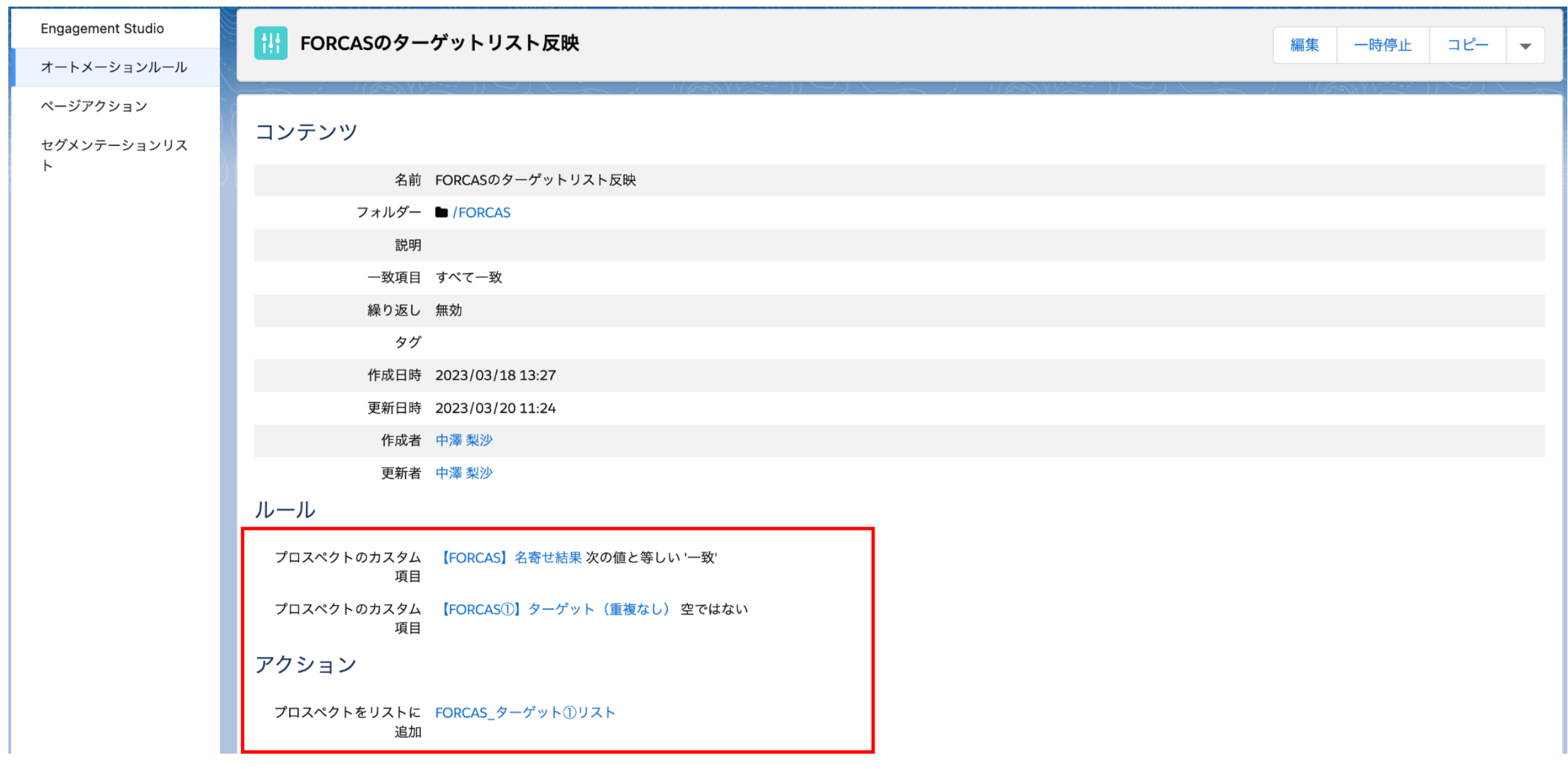Viewport: 1568px width, 769px height.
Task: Open the /FORCAS folder link
Action: pos(482,213)
